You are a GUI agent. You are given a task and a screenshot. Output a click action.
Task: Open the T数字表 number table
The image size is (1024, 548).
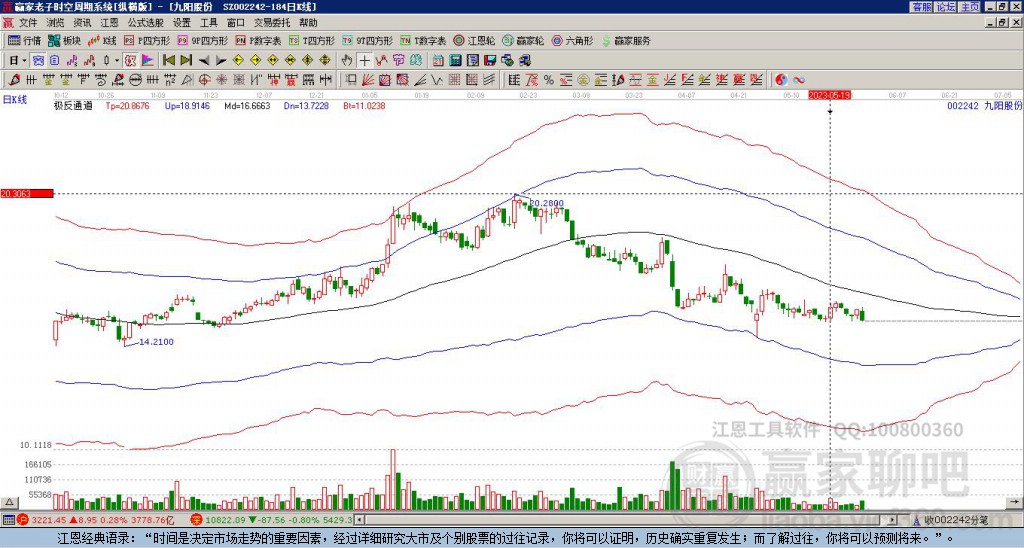423,40
